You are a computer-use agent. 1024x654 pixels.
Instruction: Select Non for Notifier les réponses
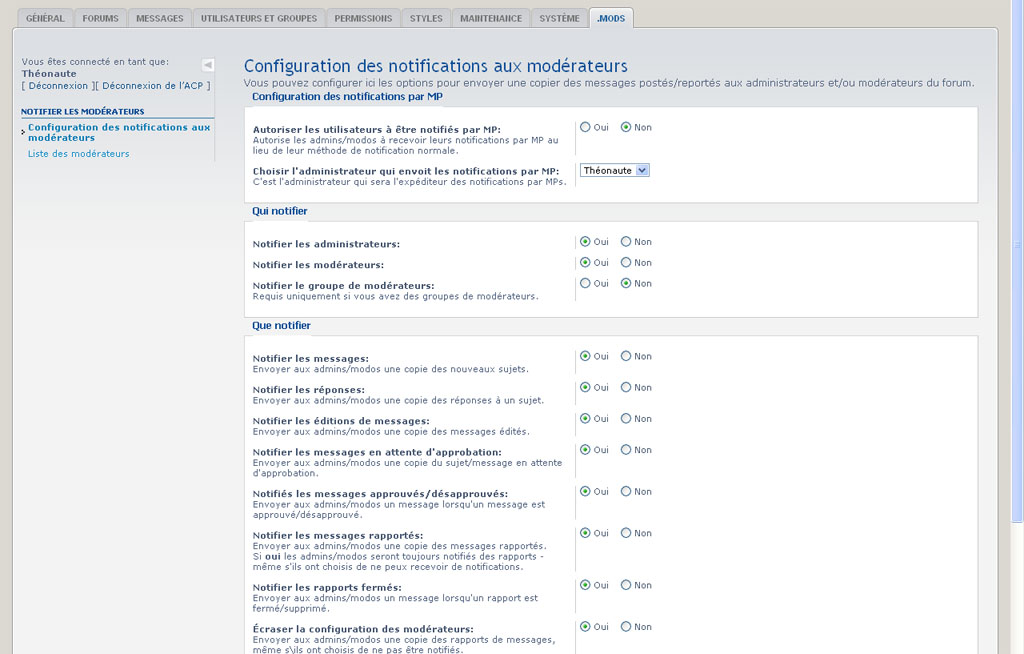626,387
